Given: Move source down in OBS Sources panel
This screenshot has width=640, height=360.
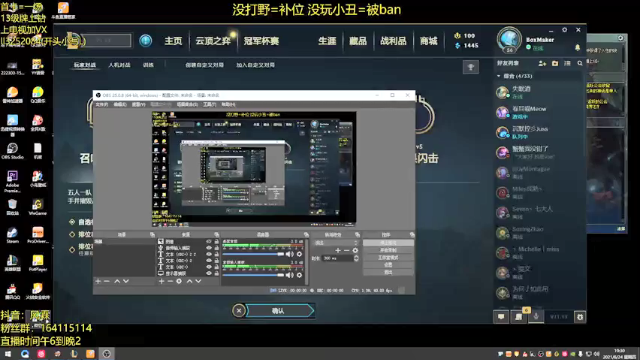Looking at the screenshot, I should tap(198, 281).
